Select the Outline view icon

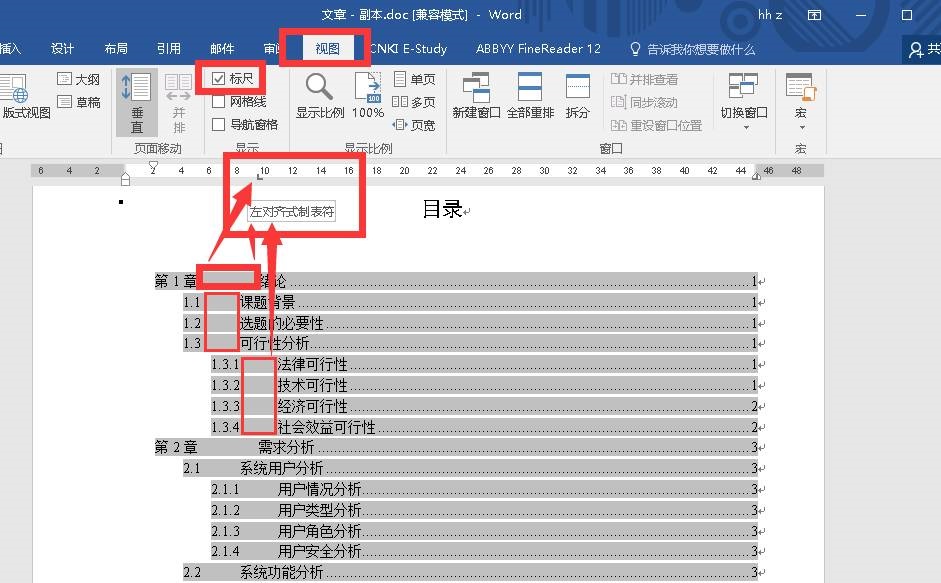click(64, 79)
